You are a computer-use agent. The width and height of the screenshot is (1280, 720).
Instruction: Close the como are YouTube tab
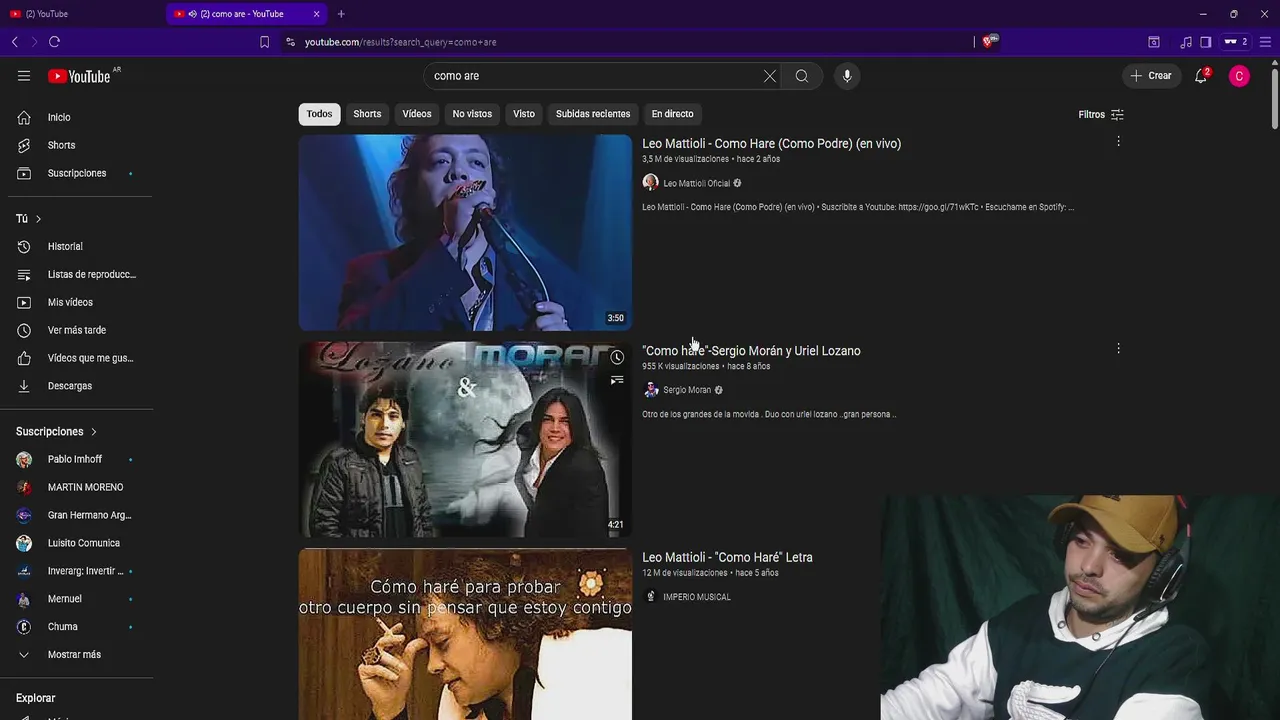click(317, 14)
